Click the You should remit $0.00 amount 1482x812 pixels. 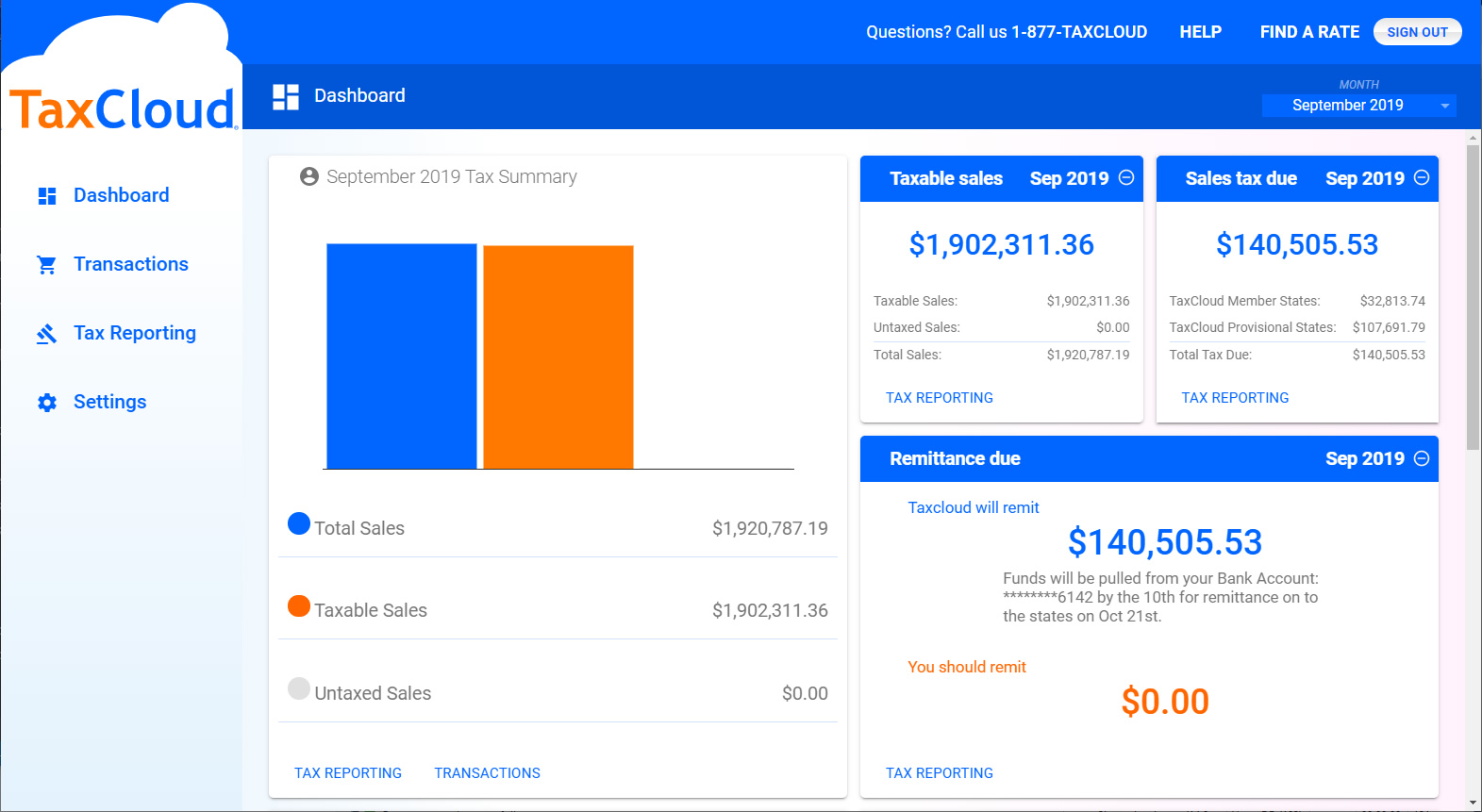(1165, 702)
